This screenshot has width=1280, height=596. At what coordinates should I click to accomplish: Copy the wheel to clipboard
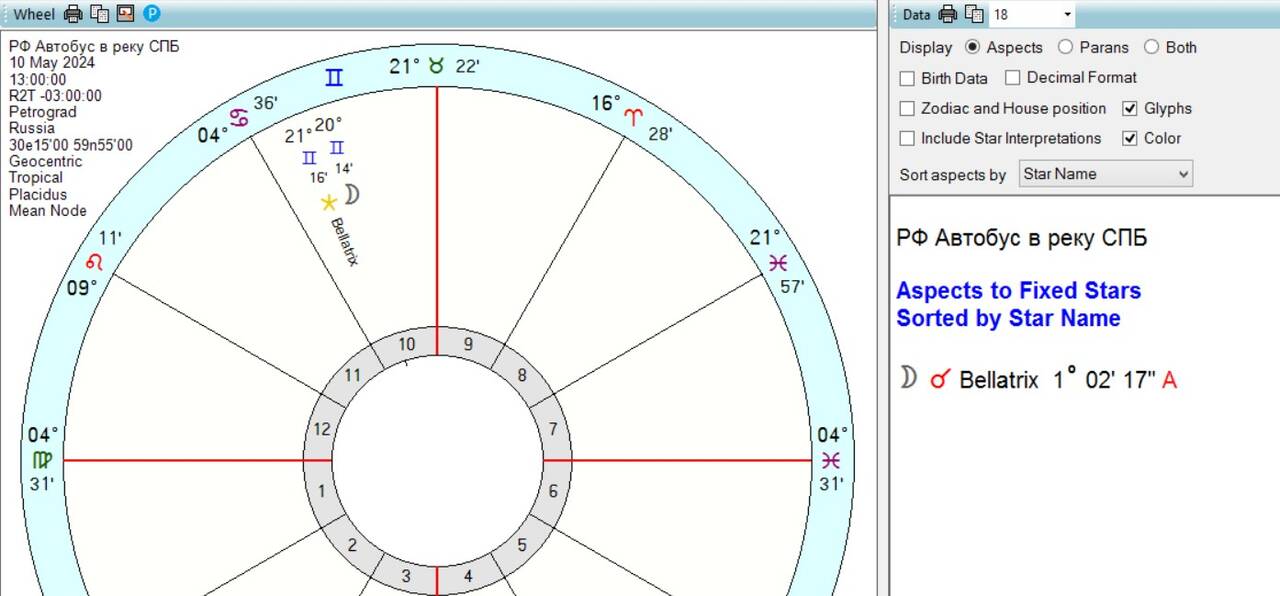[100, 14]
